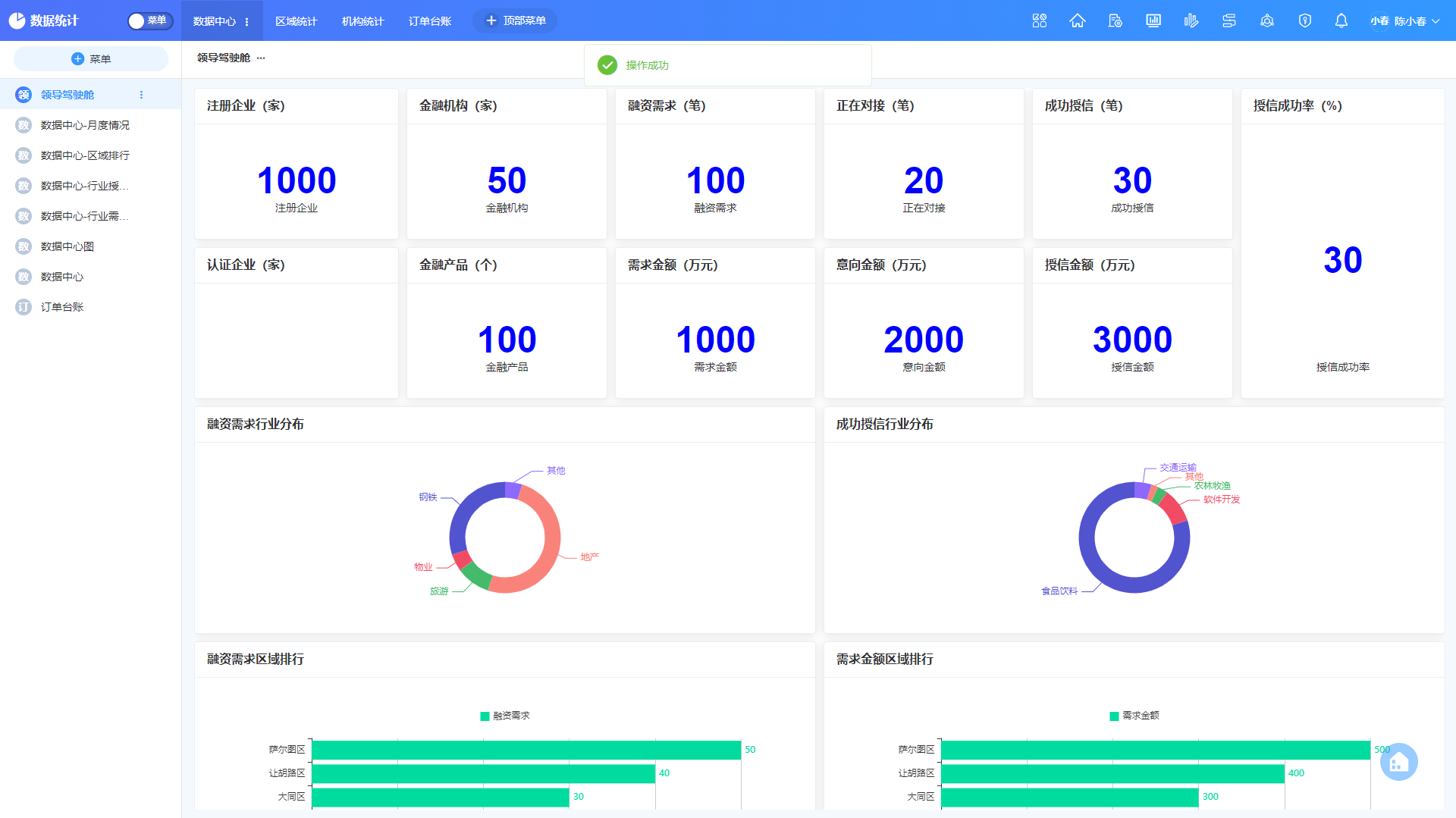Click the 让胡路区 bar in 需求金额区域排行
The height and width of the screenshot is (818, 1456).
[x=1112, y=773]
